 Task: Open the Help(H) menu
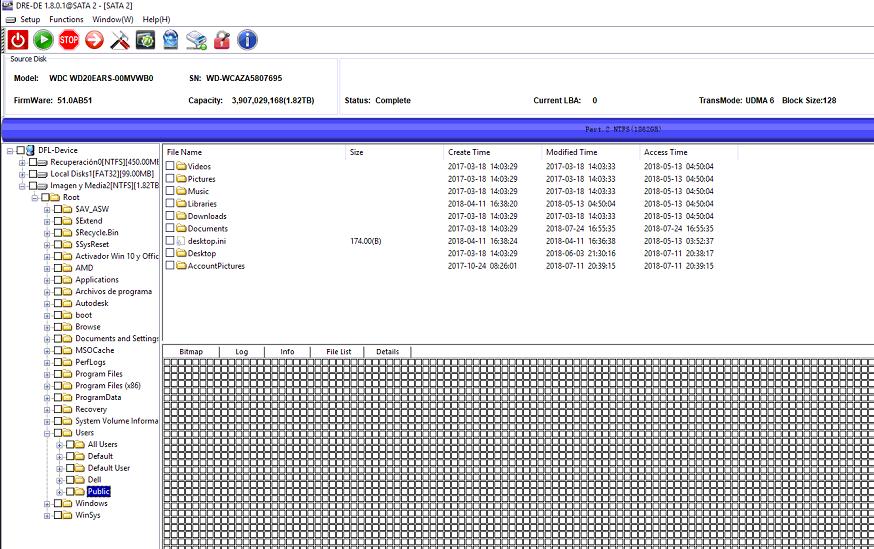(156, 20)
